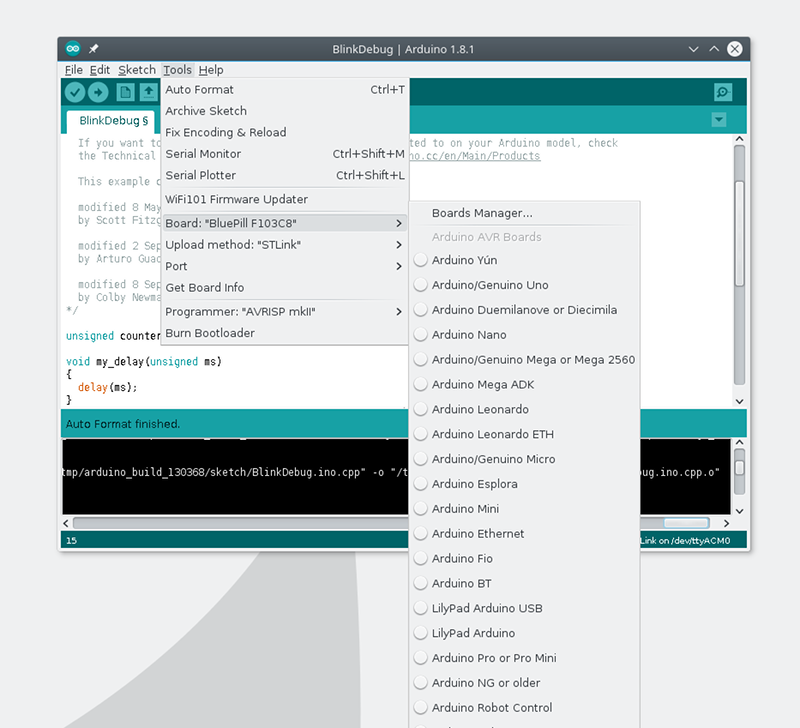The image size is (800, 728).
Task: Click the New sketch document icon
Action: coord(125,92)
